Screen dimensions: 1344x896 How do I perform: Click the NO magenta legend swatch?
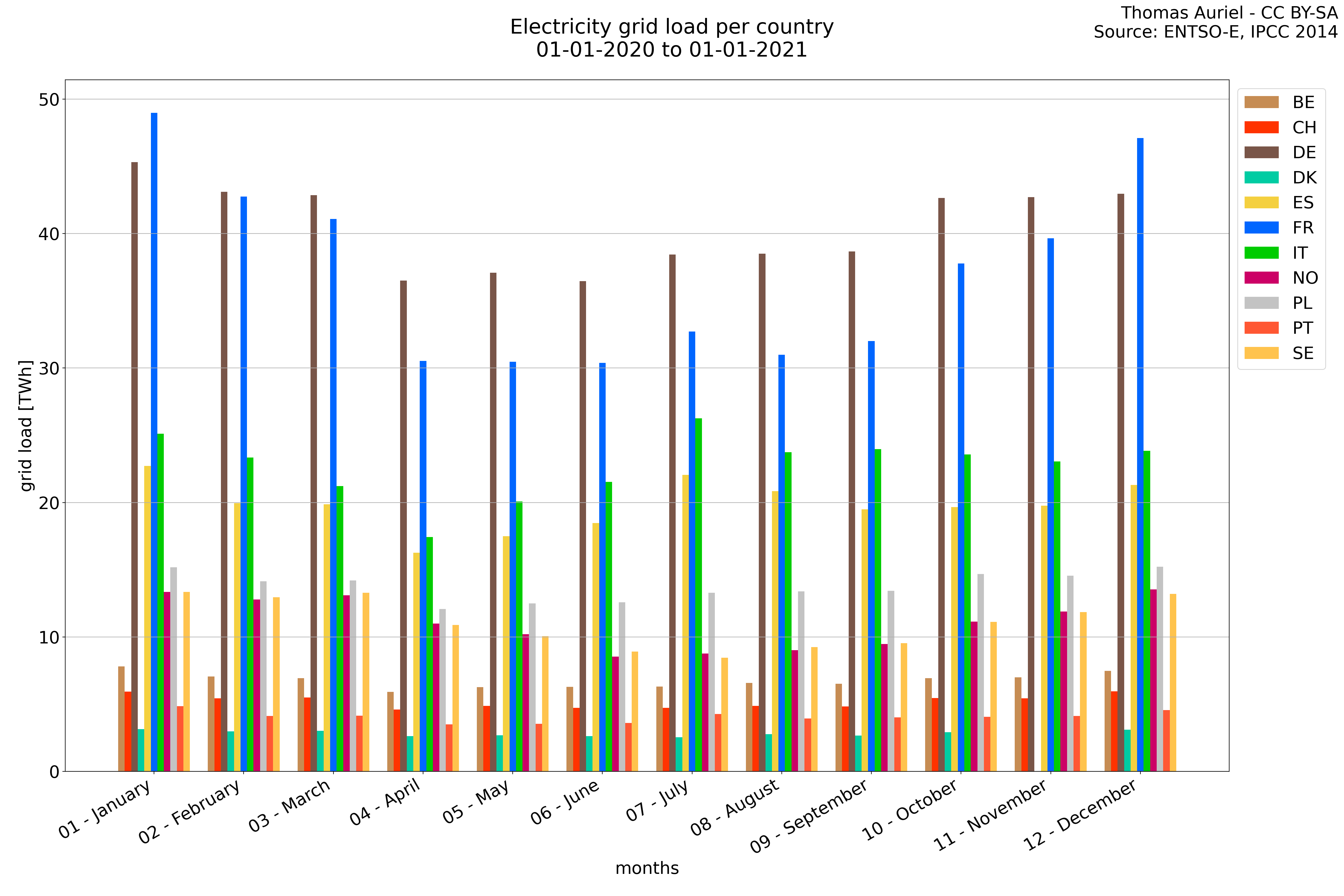1261,278
